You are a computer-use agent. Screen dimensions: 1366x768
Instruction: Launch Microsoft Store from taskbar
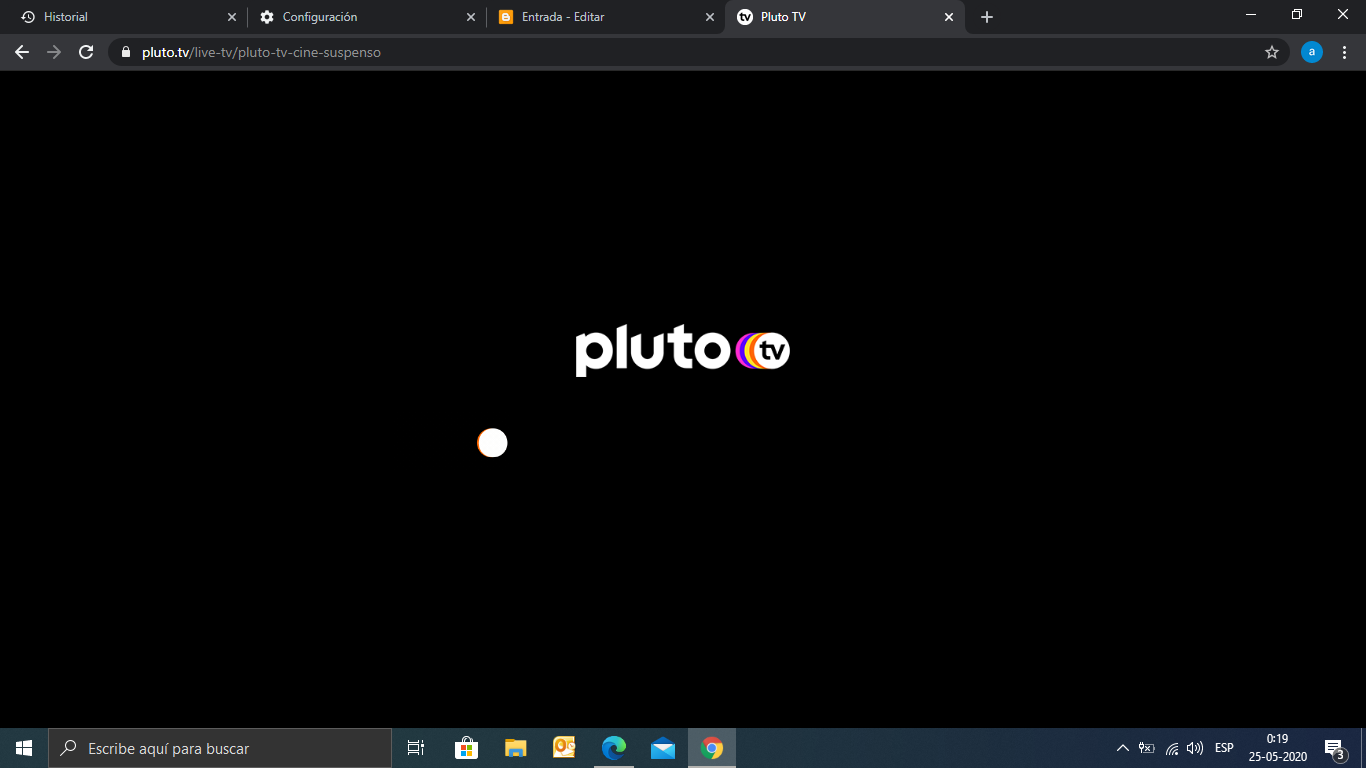466,748
